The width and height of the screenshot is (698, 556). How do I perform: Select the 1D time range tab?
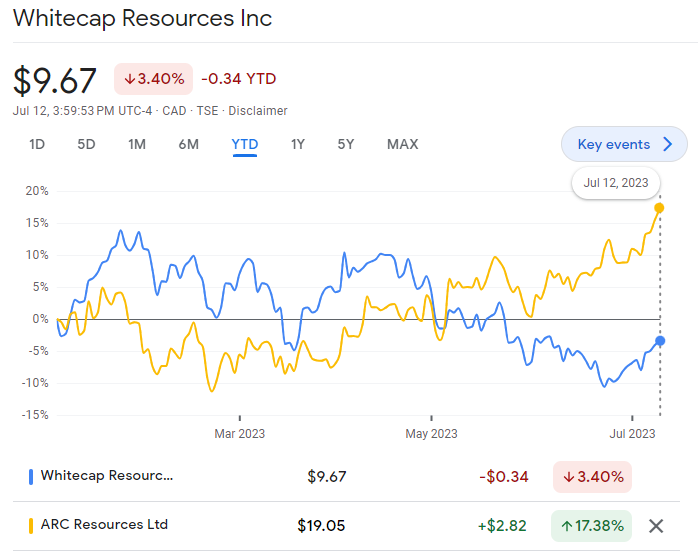37,144
